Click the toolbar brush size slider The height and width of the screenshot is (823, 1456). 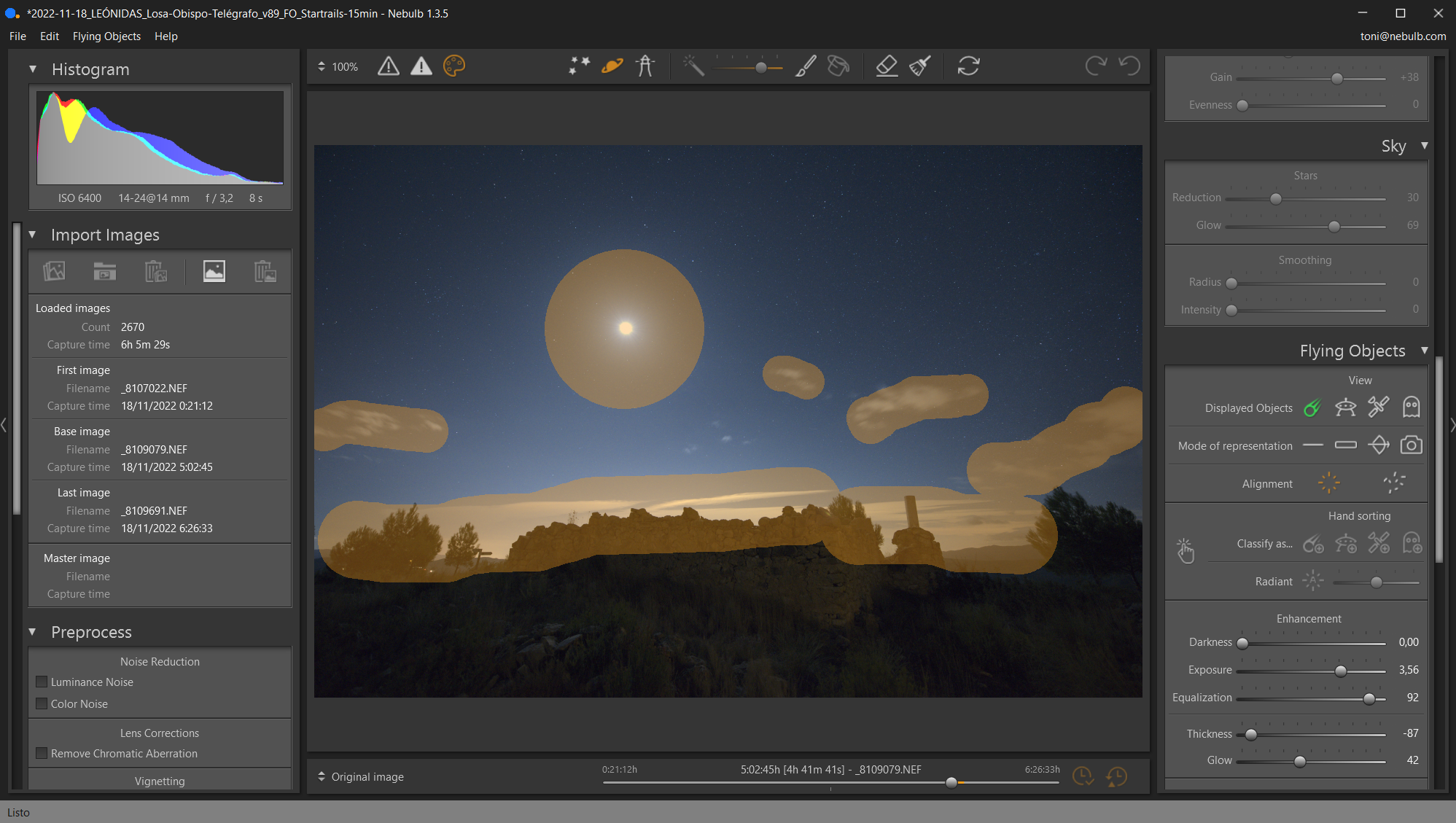coord(749,67)
